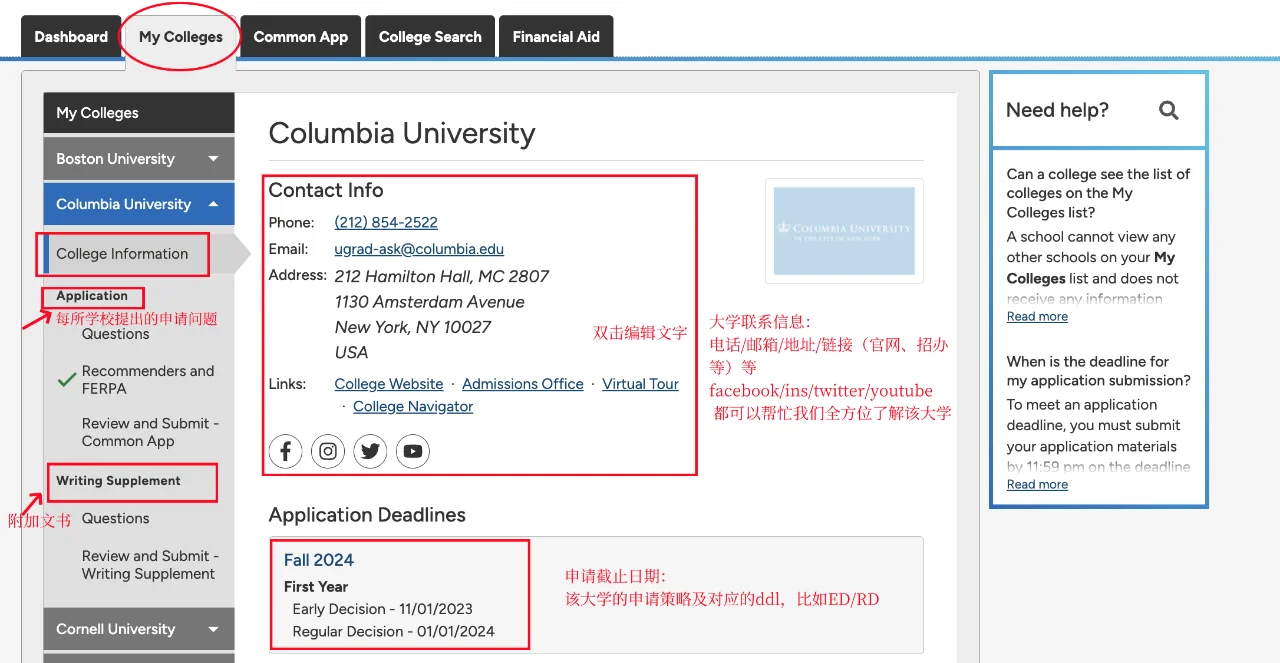Open Questions under Writing Supplement
The image size is (1280, 663).
click(117, 518)
